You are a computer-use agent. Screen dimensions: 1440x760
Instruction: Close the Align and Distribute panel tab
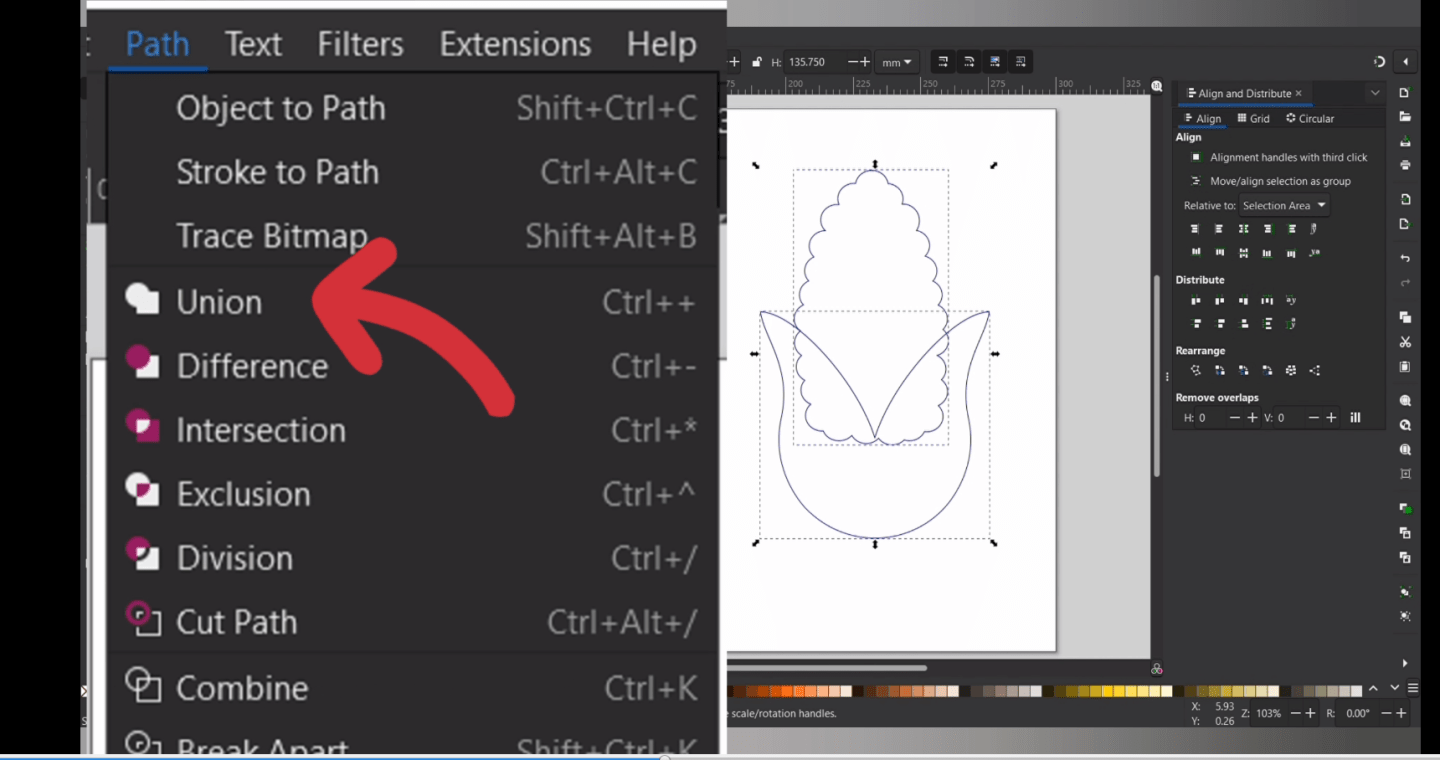(1299, 93)
